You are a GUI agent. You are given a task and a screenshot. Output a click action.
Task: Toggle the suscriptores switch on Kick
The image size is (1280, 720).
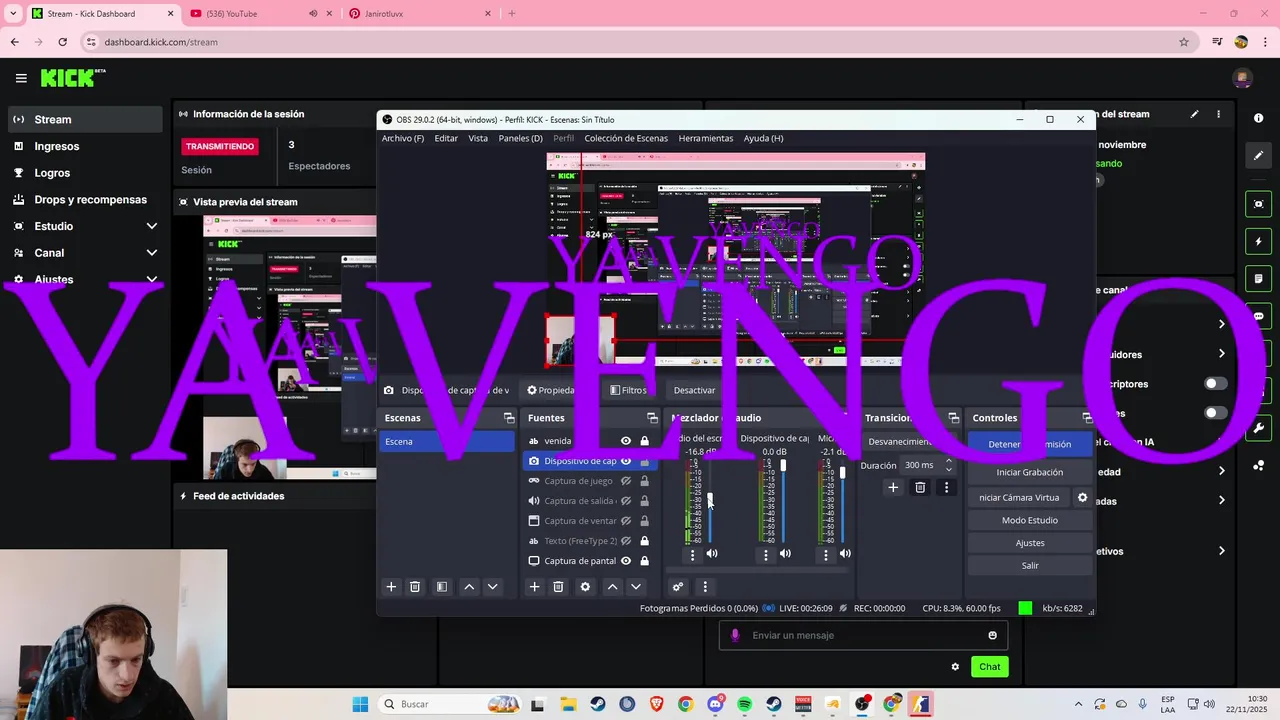point(1216,384)
